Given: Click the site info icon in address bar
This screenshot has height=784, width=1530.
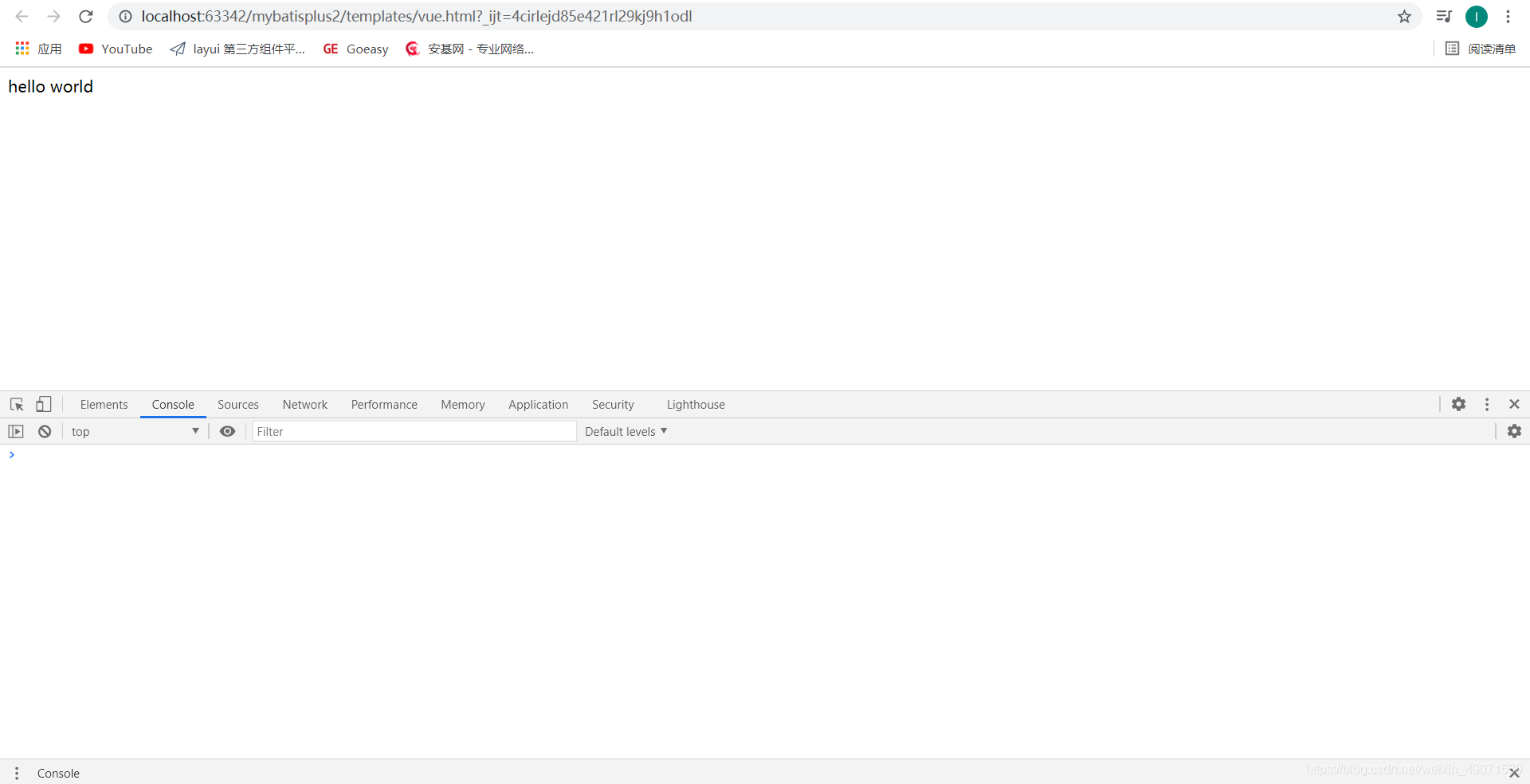Looking at the screenshot, I should [x=125, y=16].
